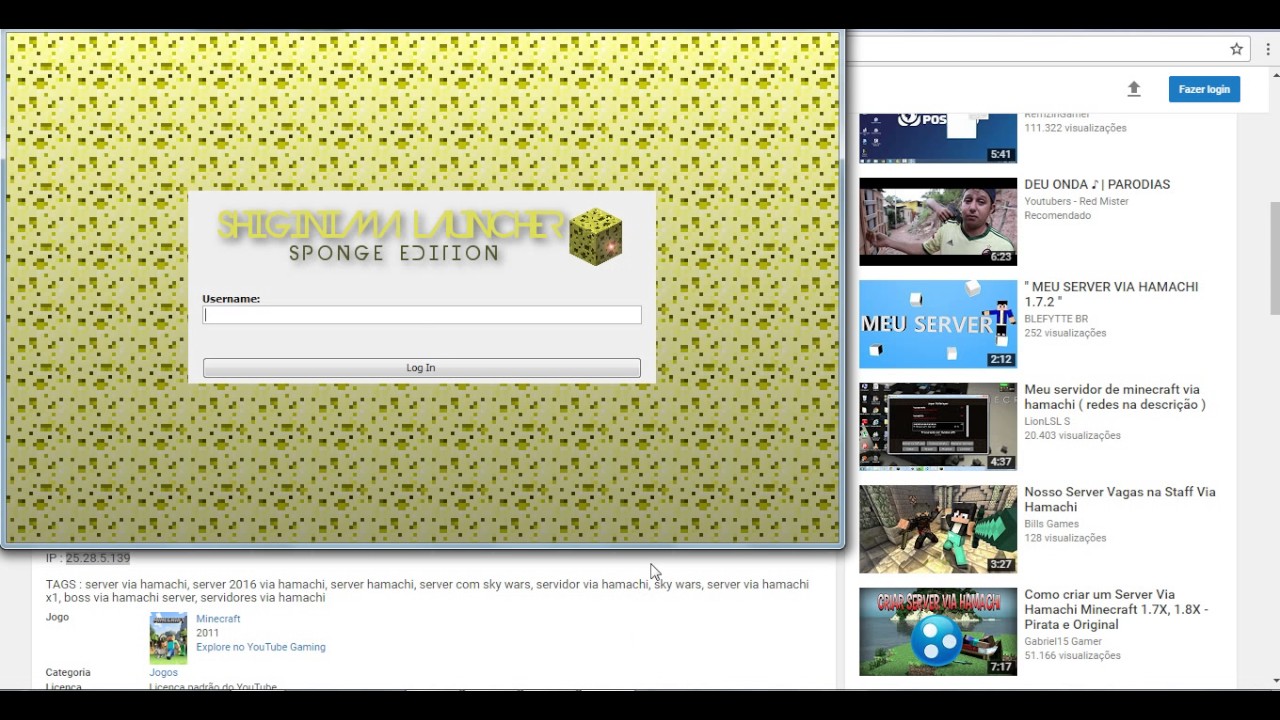Open the DEU ONDA ♪ | PARODIAS title link

tap(1097, 184)
